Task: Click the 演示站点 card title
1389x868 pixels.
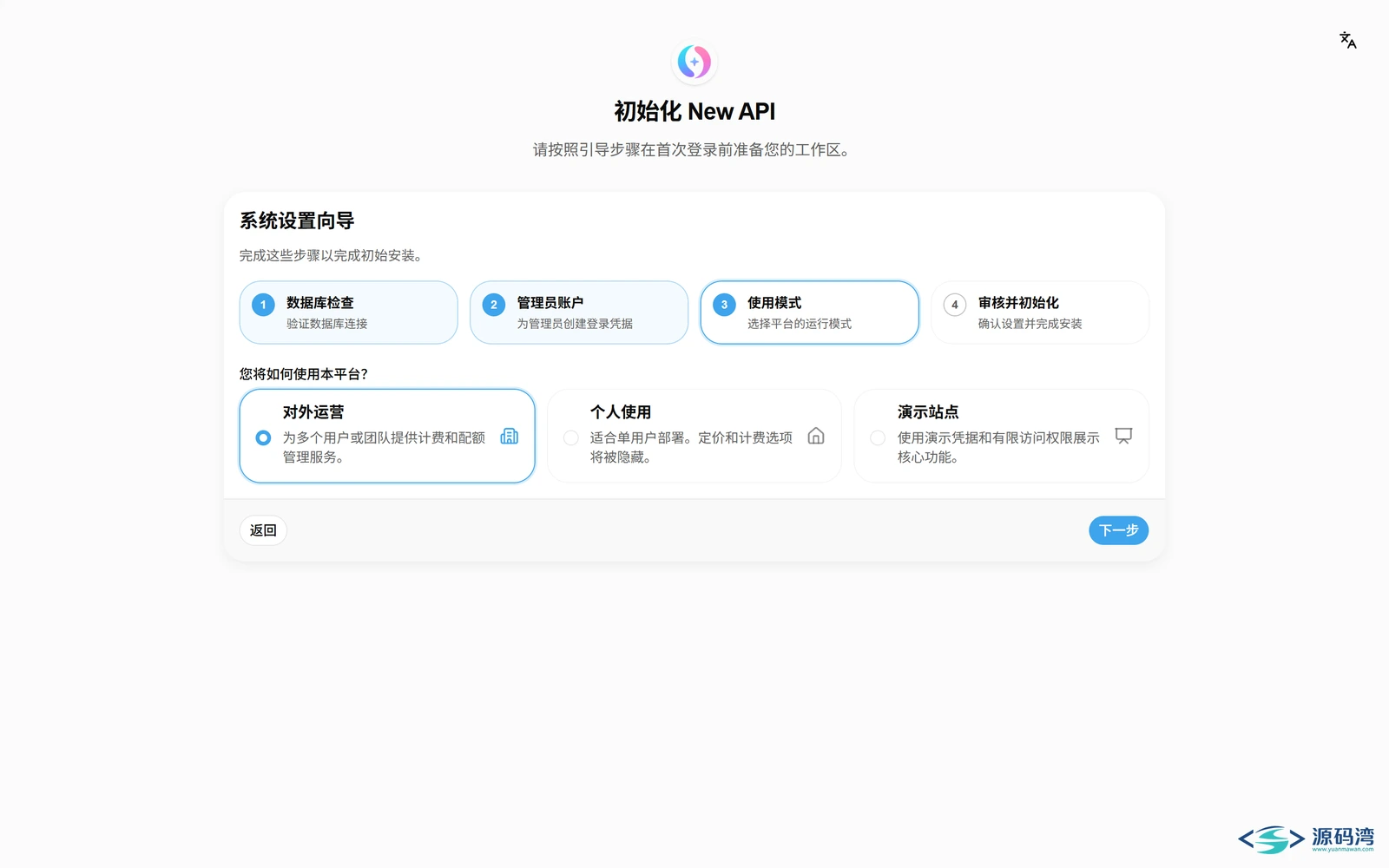Action: (x=928, y=412)
